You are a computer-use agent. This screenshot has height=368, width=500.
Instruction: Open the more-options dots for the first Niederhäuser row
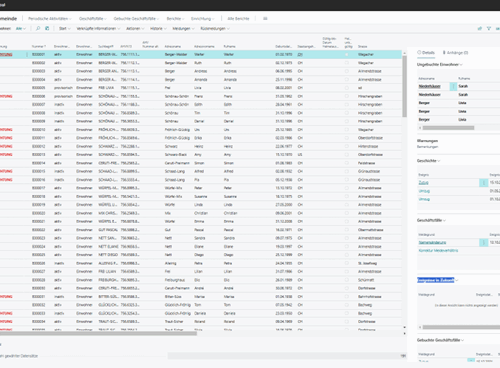click(x=453, y=86)
